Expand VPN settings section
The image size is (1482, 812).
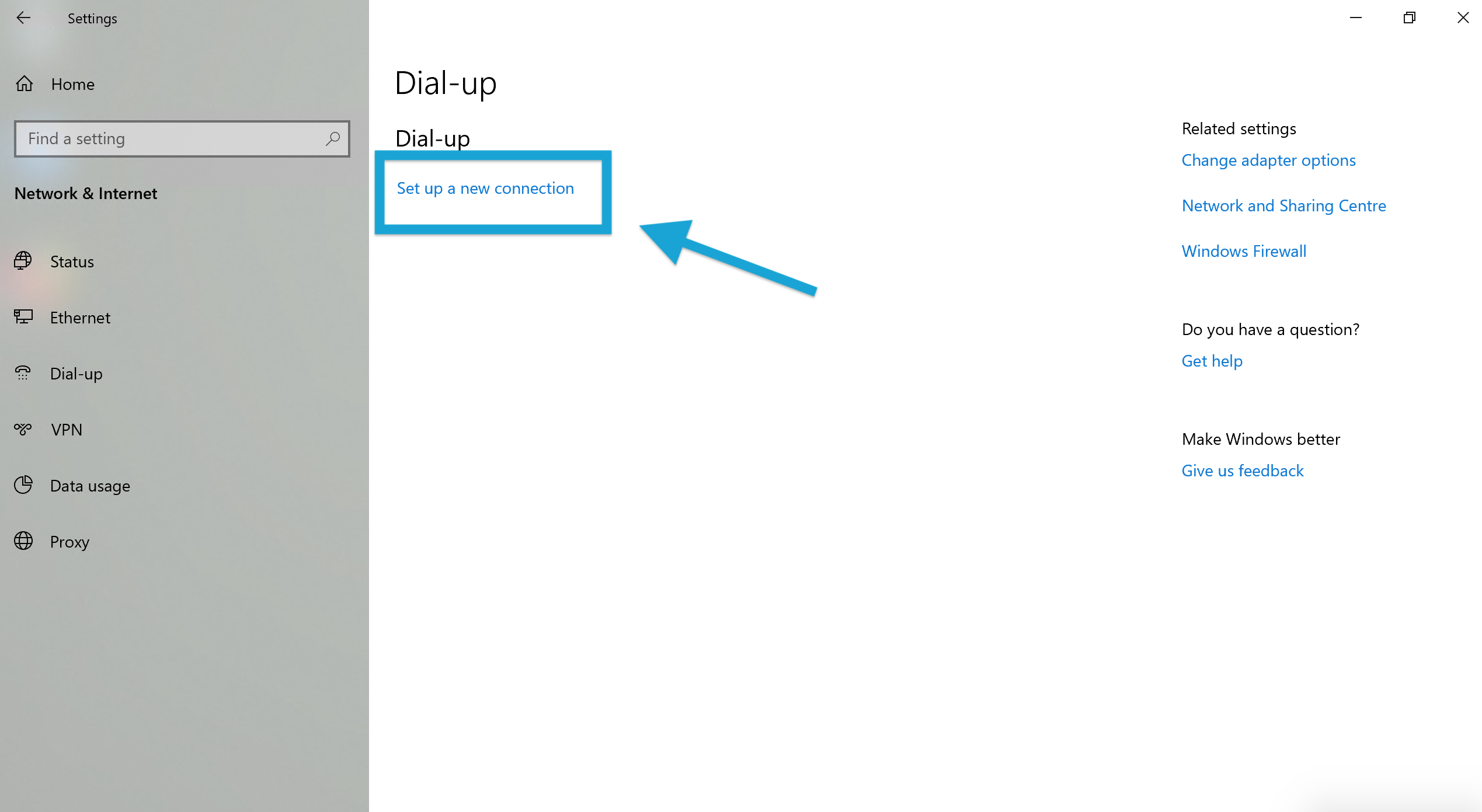click(x=67, y=429)
